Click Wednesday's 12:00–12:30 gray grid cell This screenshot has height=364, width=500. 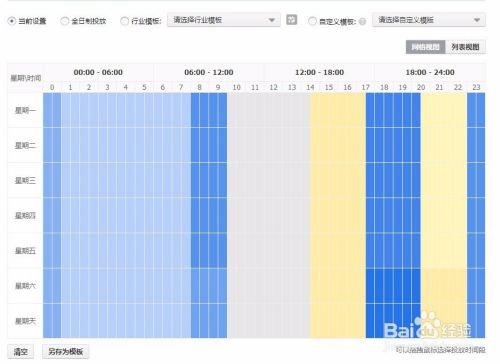coord(269,180)
